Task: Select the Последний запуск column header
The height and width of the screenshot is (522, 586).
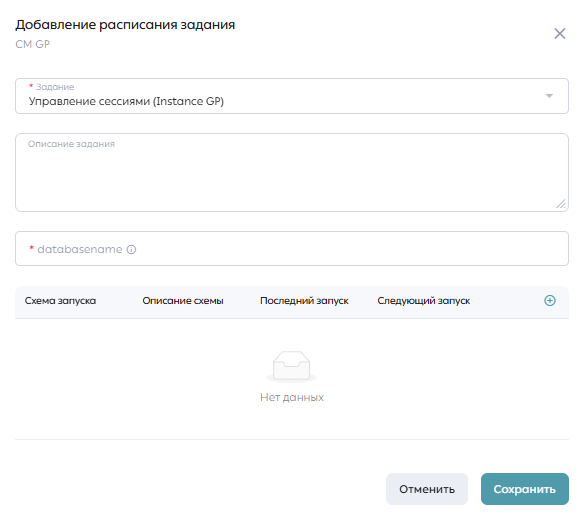Action: [x=304, y=301]
